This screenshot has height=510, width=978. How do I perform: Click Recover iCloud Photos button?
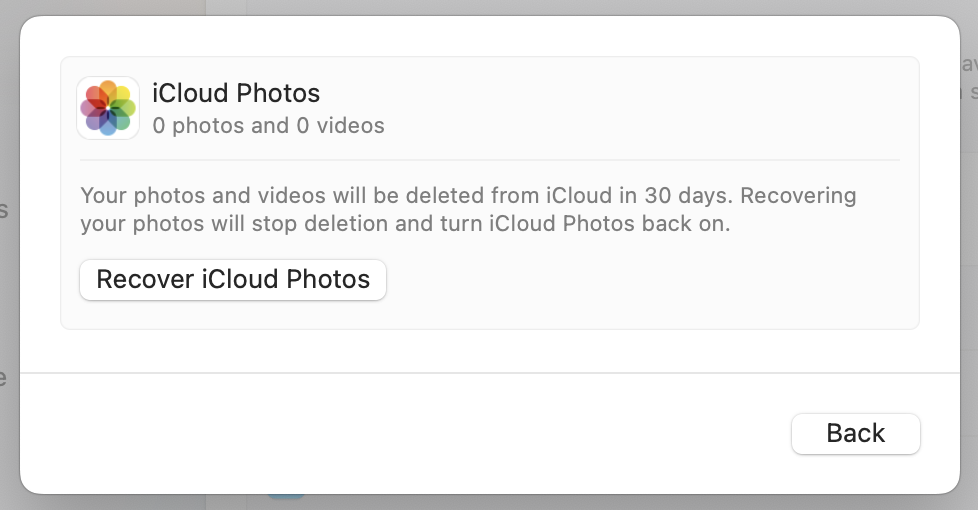click(233, 279)
